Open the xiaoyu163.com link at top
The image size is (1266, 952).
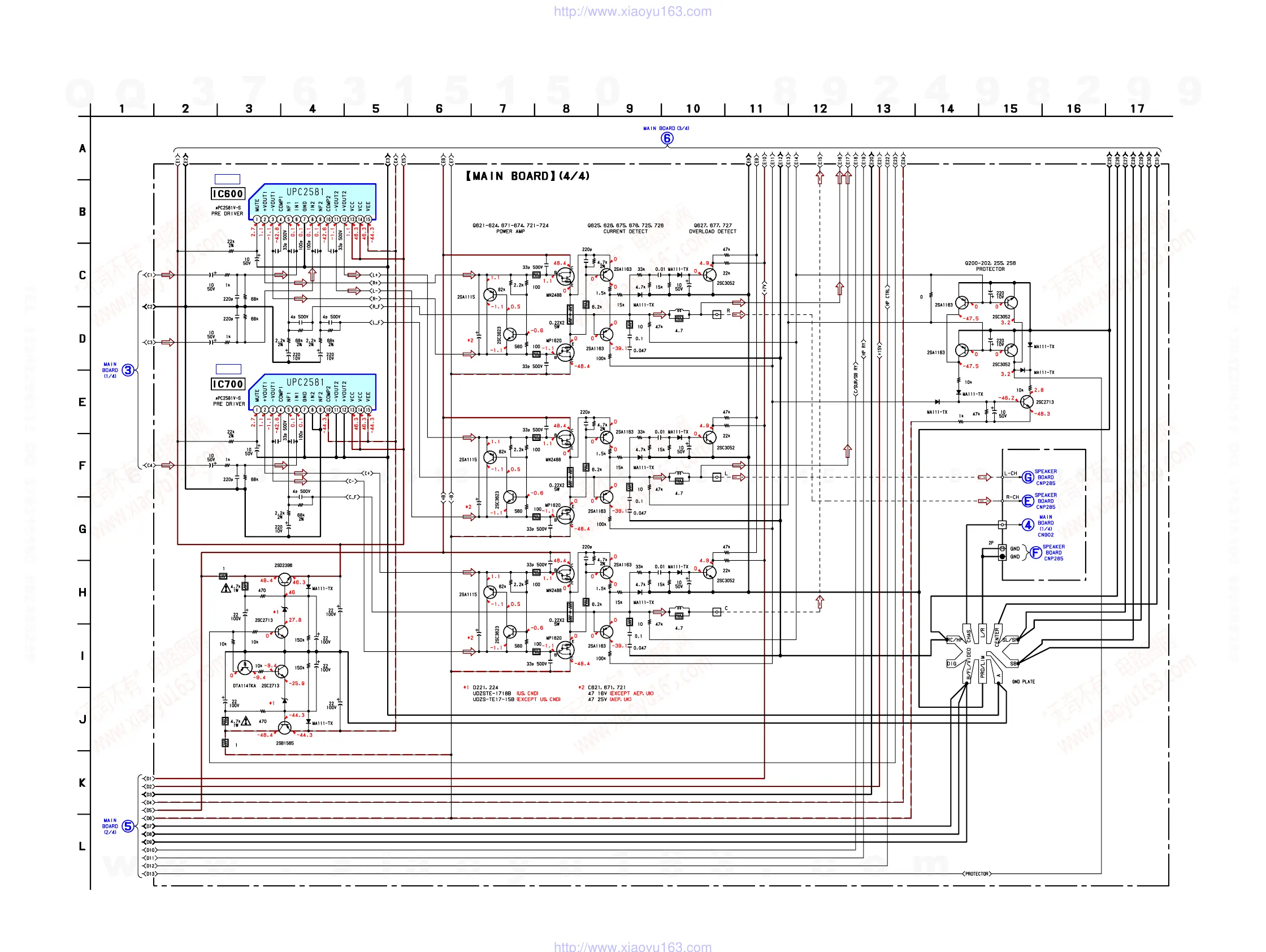tap(632, 11)
